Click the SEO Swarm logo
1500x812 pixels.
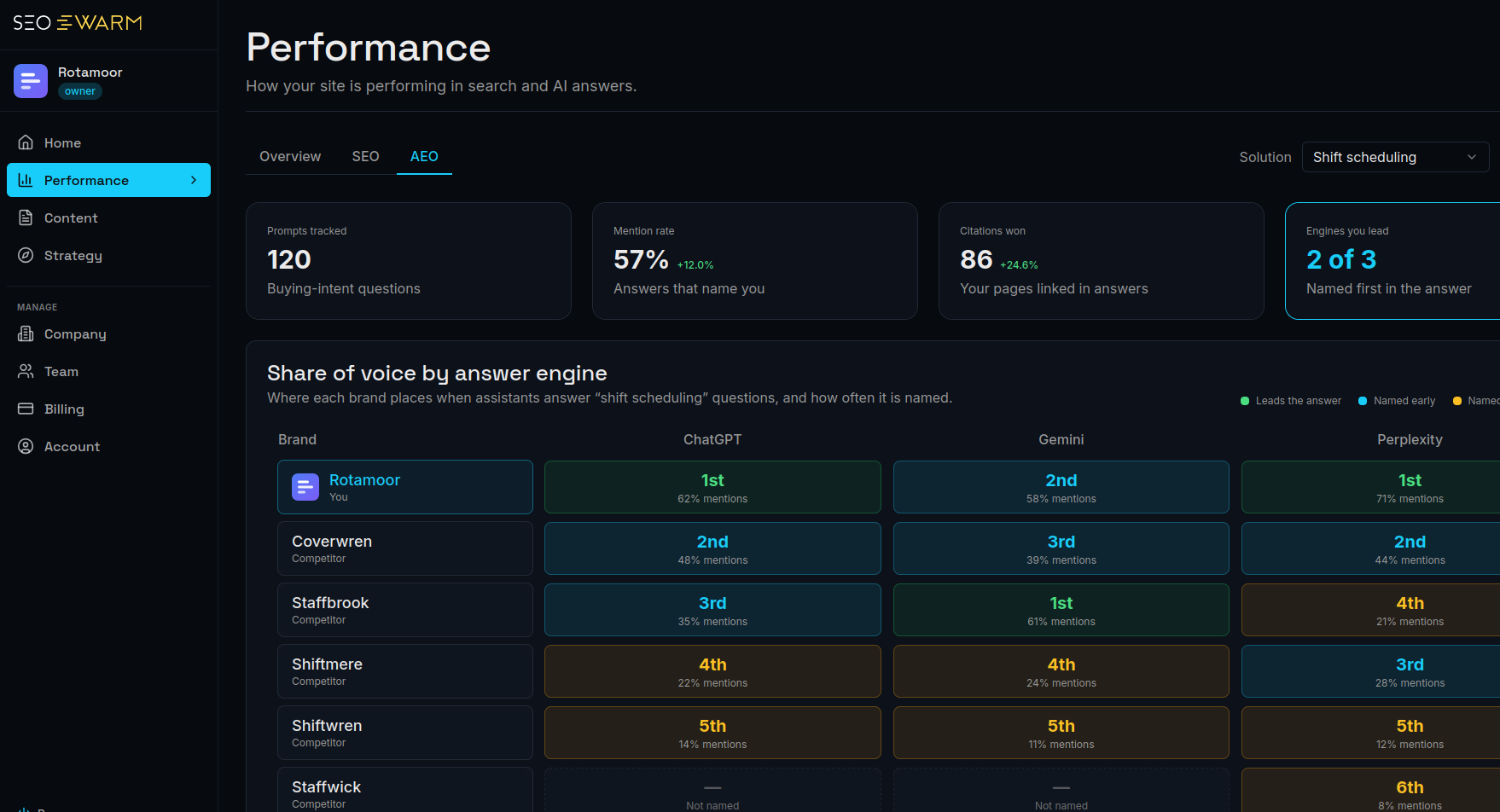[78, 23]
